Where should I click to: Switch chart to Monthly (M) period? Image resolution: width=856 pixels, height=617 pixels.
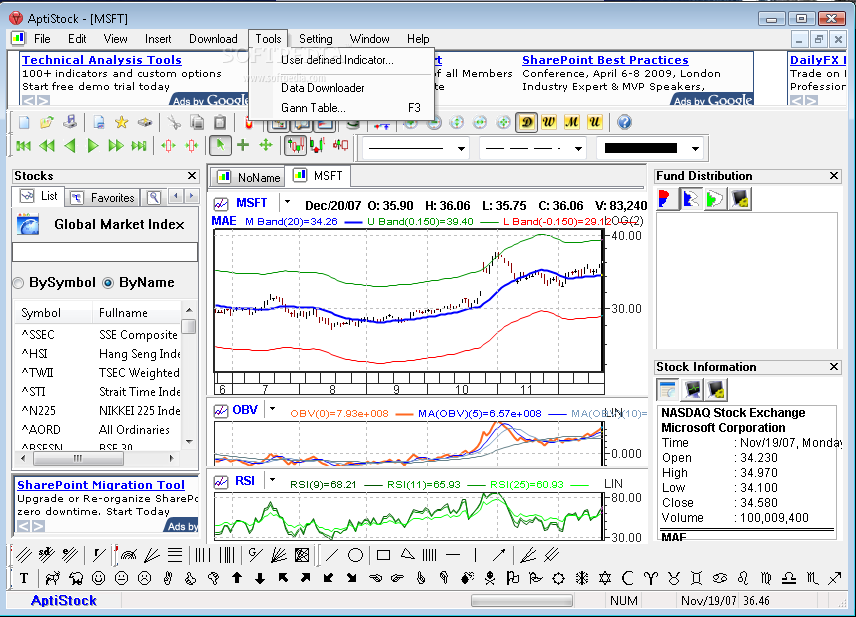coord(572,122)
